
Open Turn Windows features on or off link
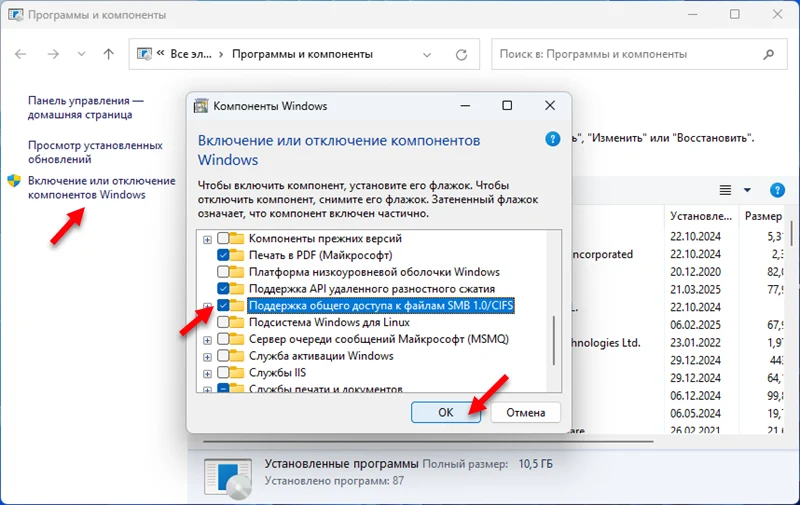point(102,188)
